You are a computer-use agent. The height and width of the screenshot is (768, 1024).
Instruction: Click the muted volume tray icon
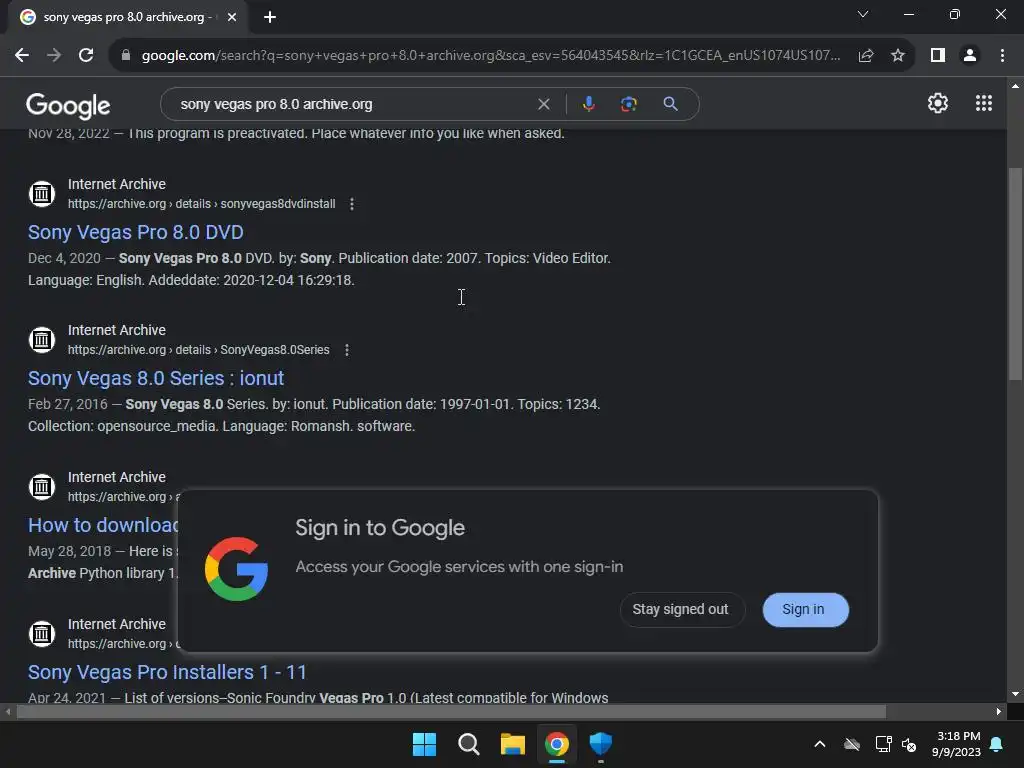[908, 744]
